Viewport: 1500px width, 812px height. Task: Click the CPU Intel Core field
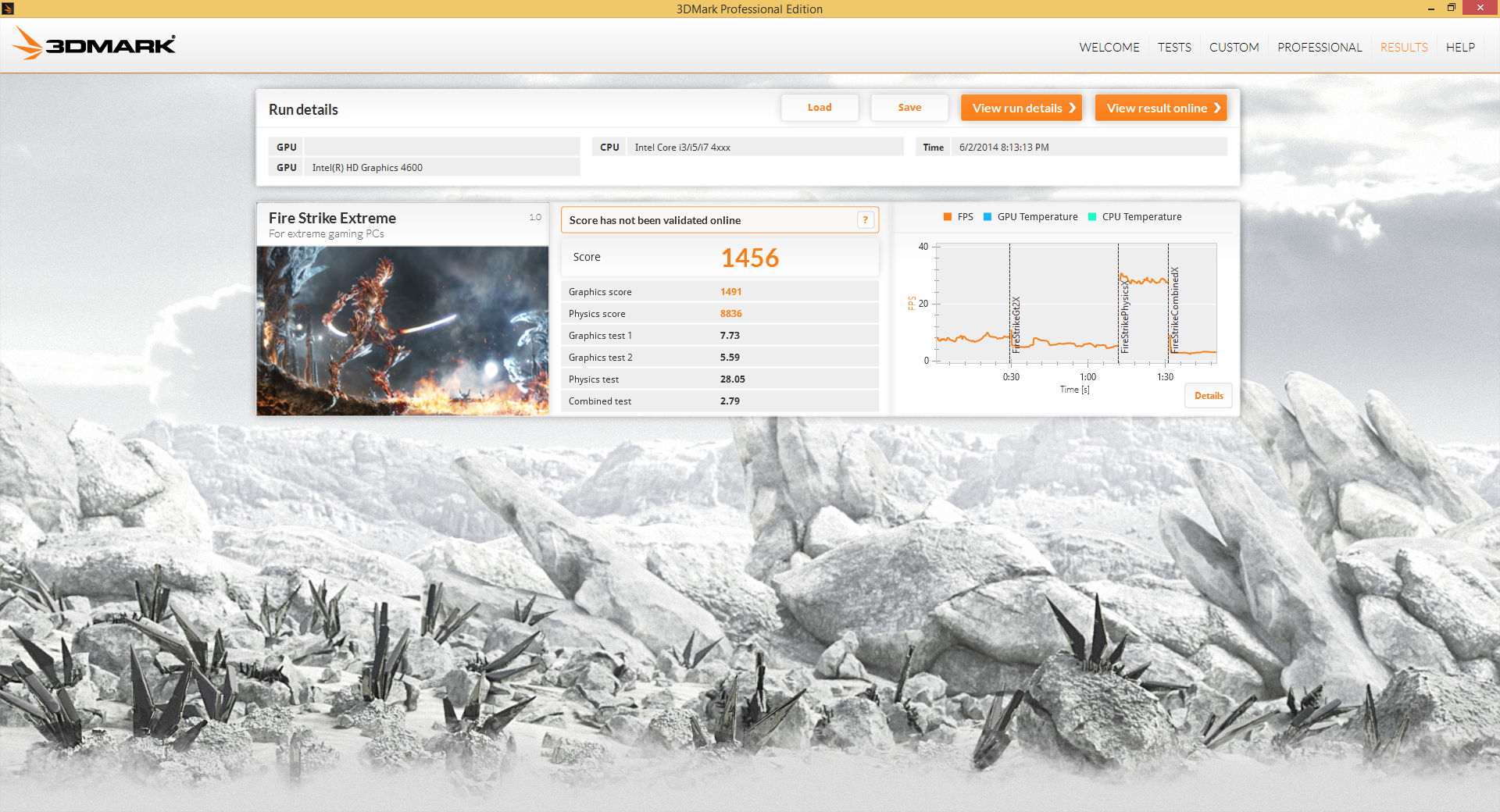click(765, 147)
